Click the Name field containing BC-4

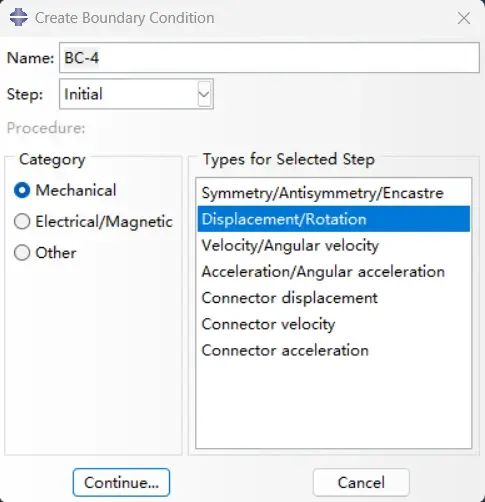[269, 58]
